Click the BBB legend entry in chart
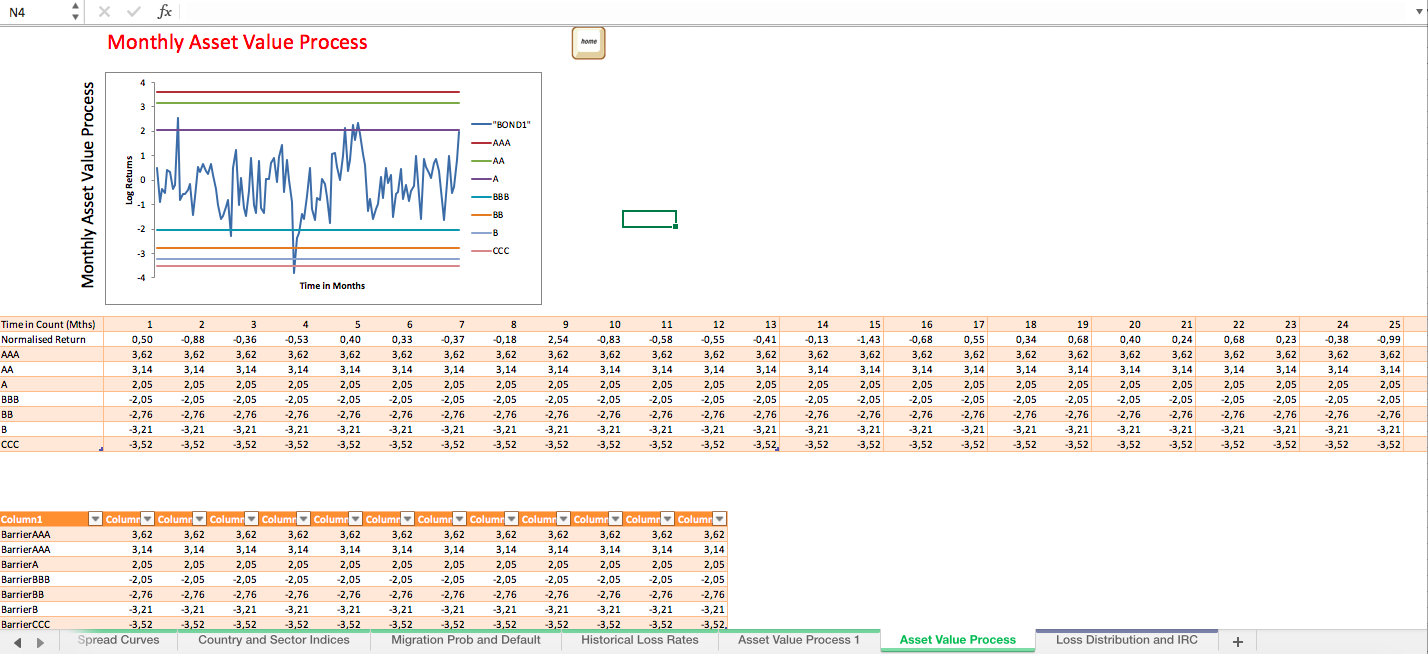This screenshot has height=654, width=1428. pyautogui.click(x=492, y=197)
